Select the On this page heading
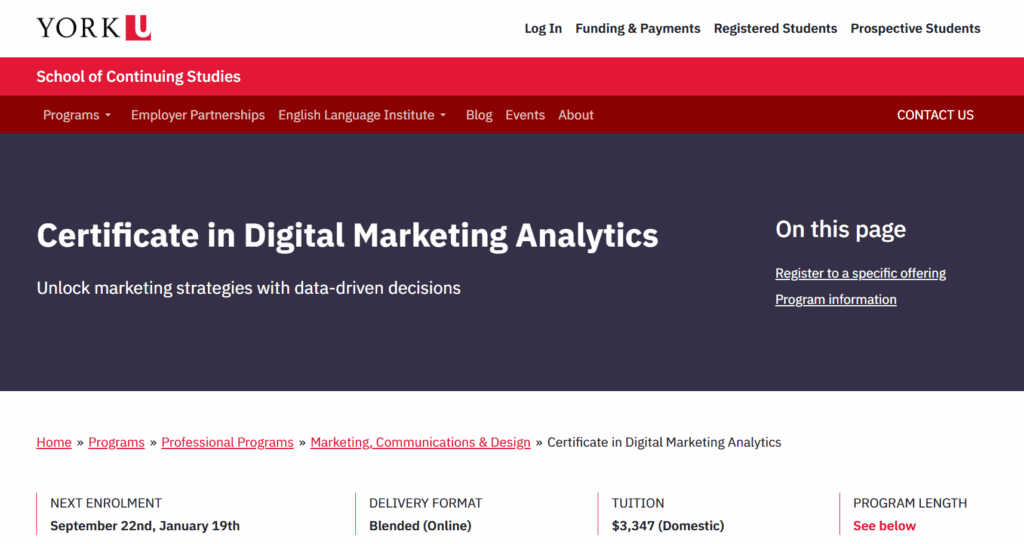The height and width of the screenshot is (544, 1024). pyautogui.click(x=840, y=229)
